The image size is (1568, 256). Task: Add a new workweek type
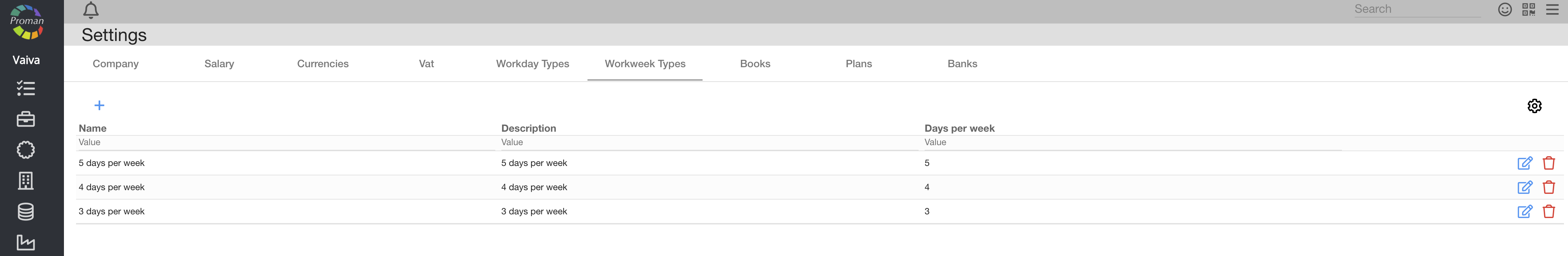[x=99, y=106]
